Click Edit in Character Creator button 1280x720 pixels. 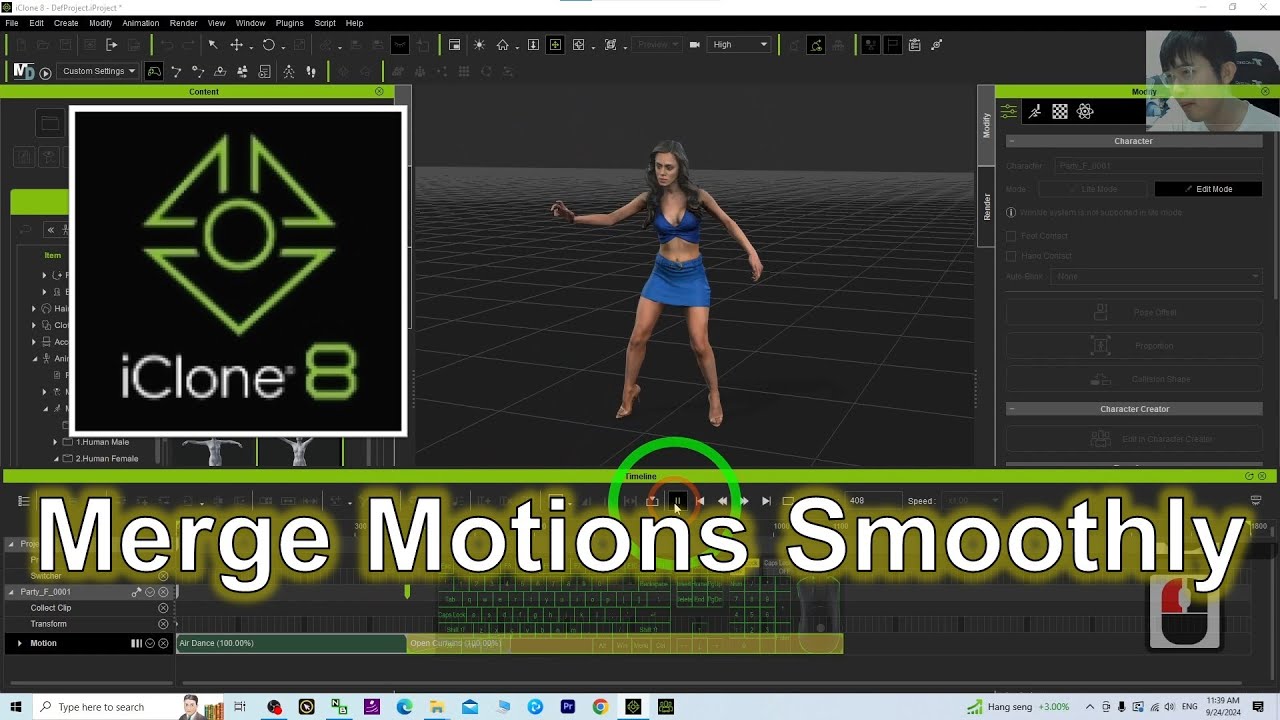click(x=1134, y=439)
